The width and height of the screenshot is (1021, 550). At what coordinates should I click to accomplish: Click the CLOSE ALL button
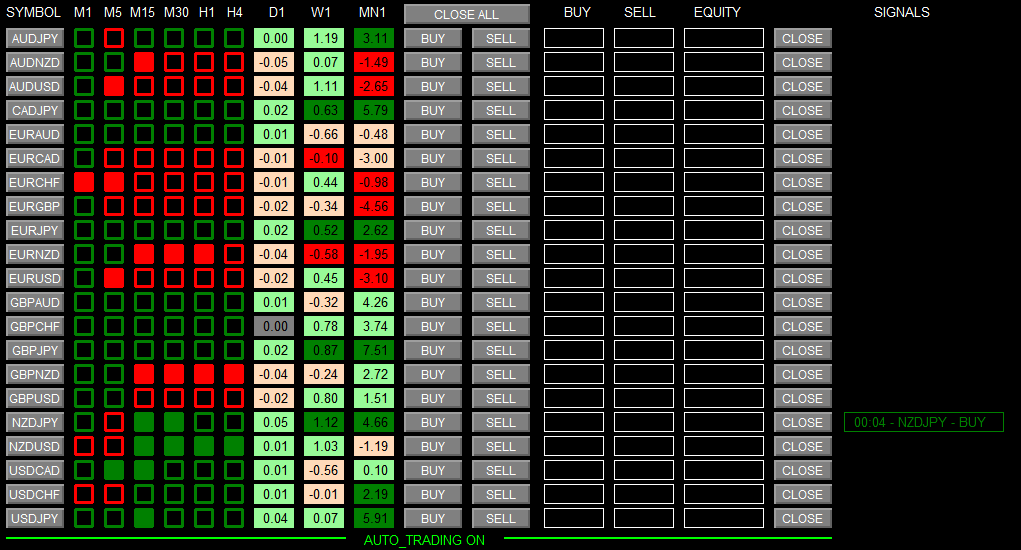point(467,14)
